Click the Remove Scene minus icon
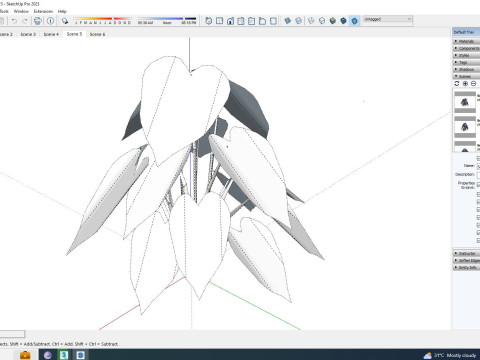 click(473, 84)
